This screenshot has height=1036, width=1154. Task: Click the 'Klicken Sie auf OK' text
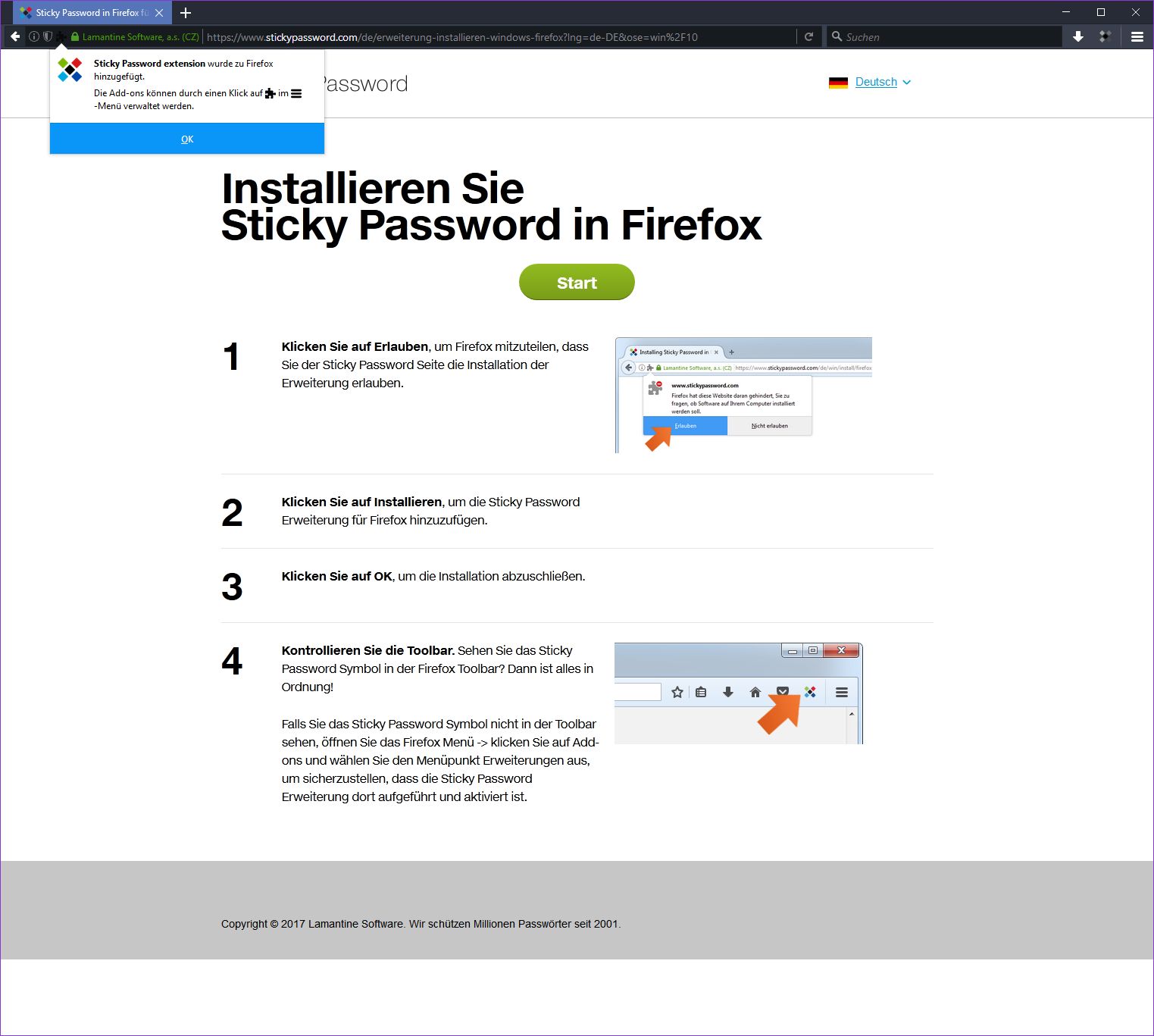tap(337, 576)
